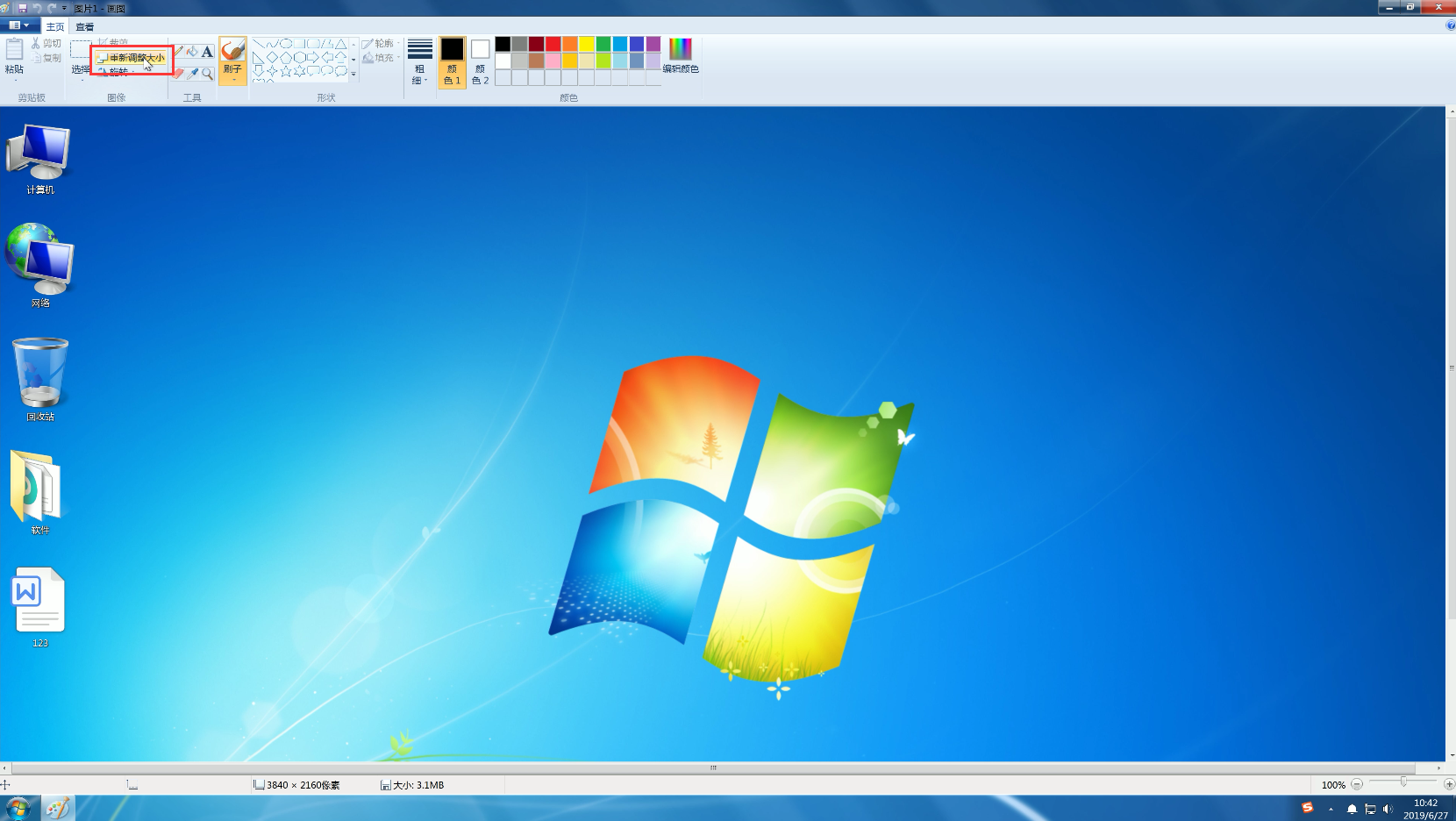Open the Size (粗细) line thickness dropdown
This screenshot has width=1456, height=821.
click(419, 61)
